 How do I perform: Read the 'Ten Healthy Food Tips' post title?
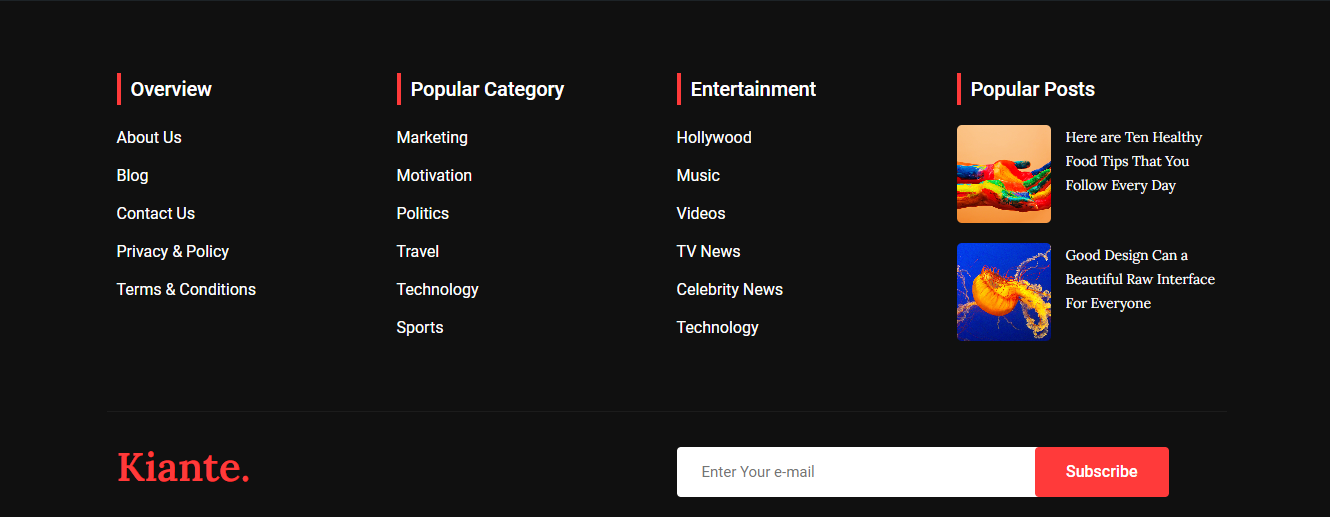pos(1132,161)
